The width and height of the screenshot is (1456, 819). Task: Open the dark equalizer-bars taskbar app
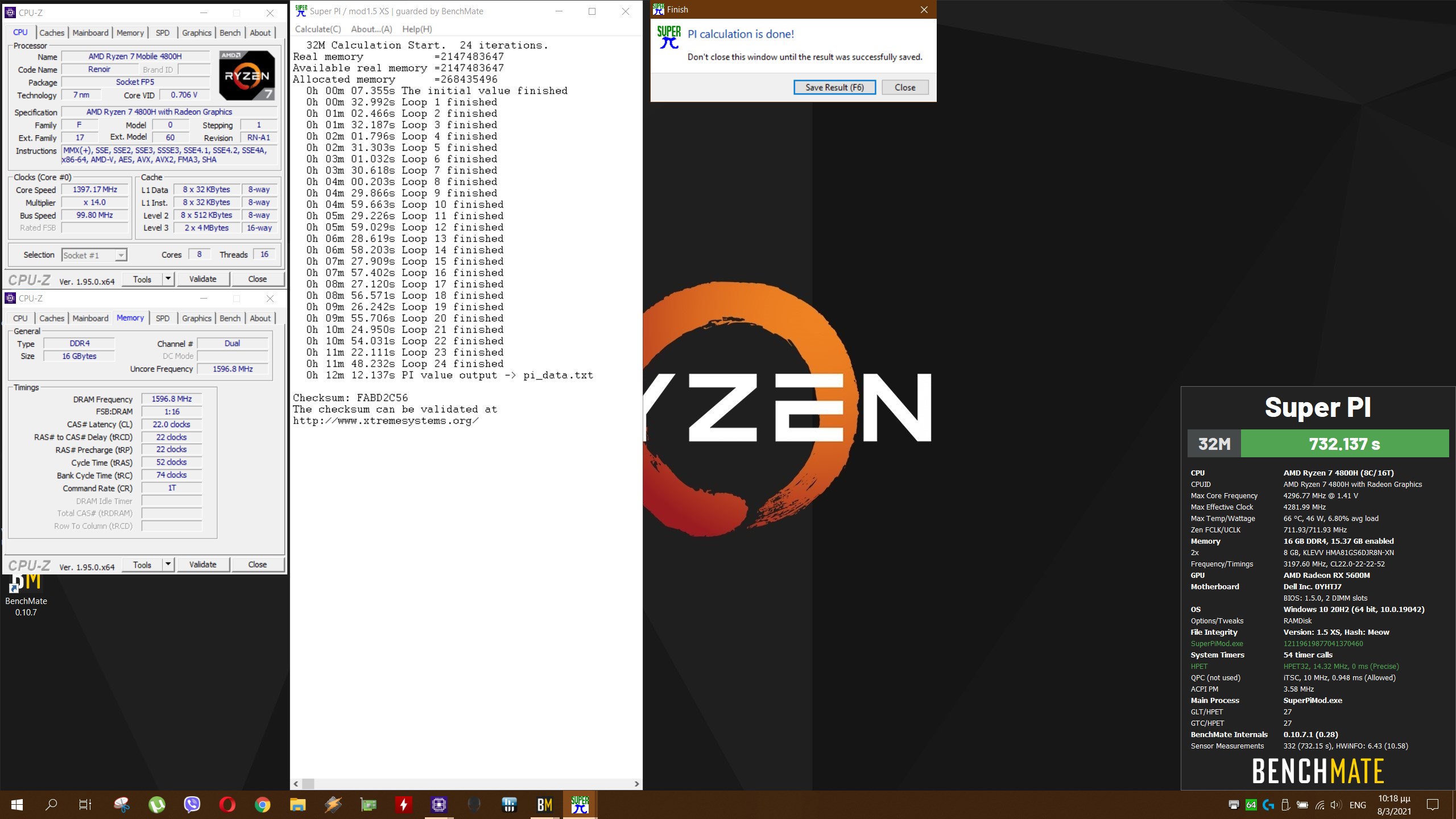click(x=509, y=805)
